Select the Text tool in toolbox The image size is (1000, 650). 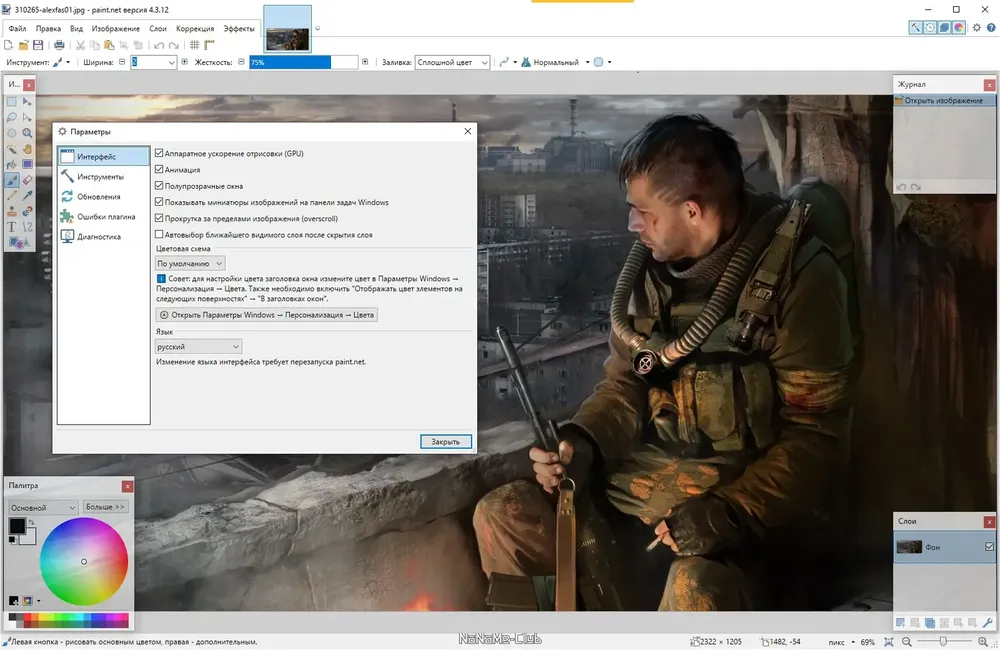tap(11, 226)
